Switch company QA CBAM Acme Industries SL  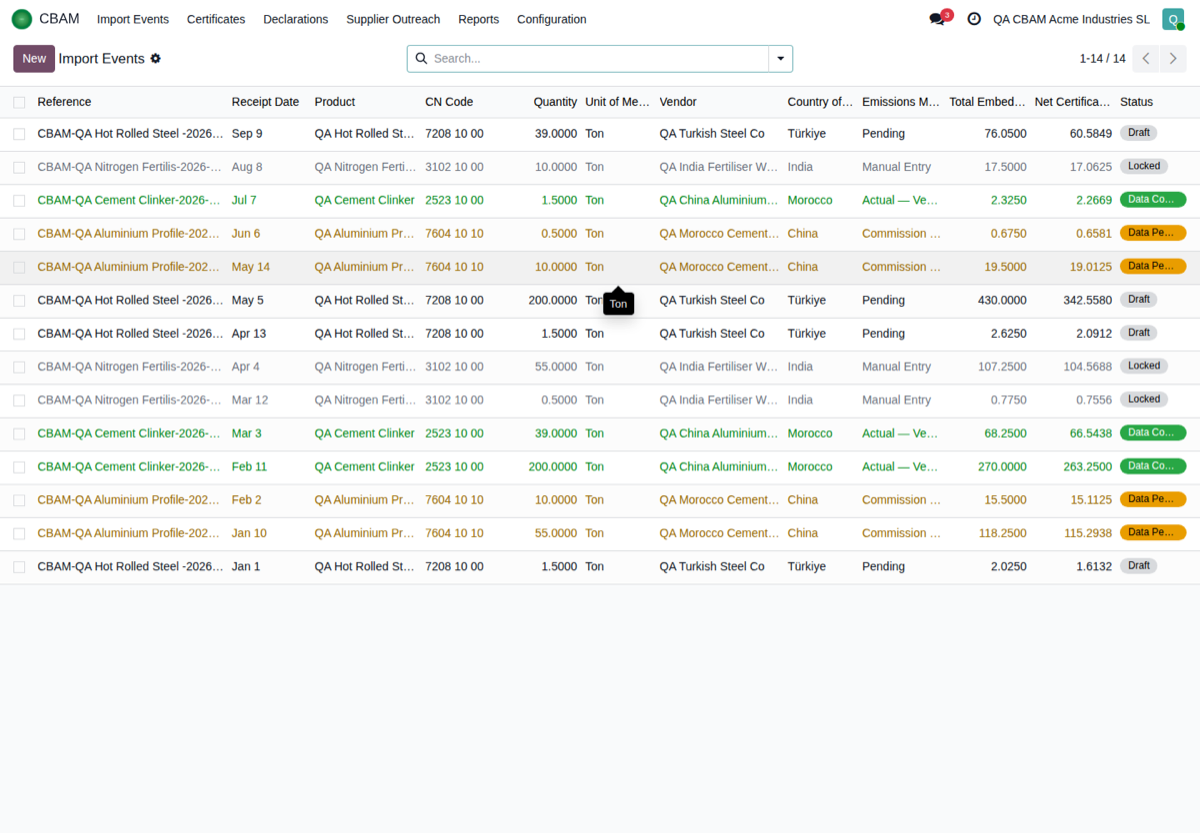pos(1071,19)
